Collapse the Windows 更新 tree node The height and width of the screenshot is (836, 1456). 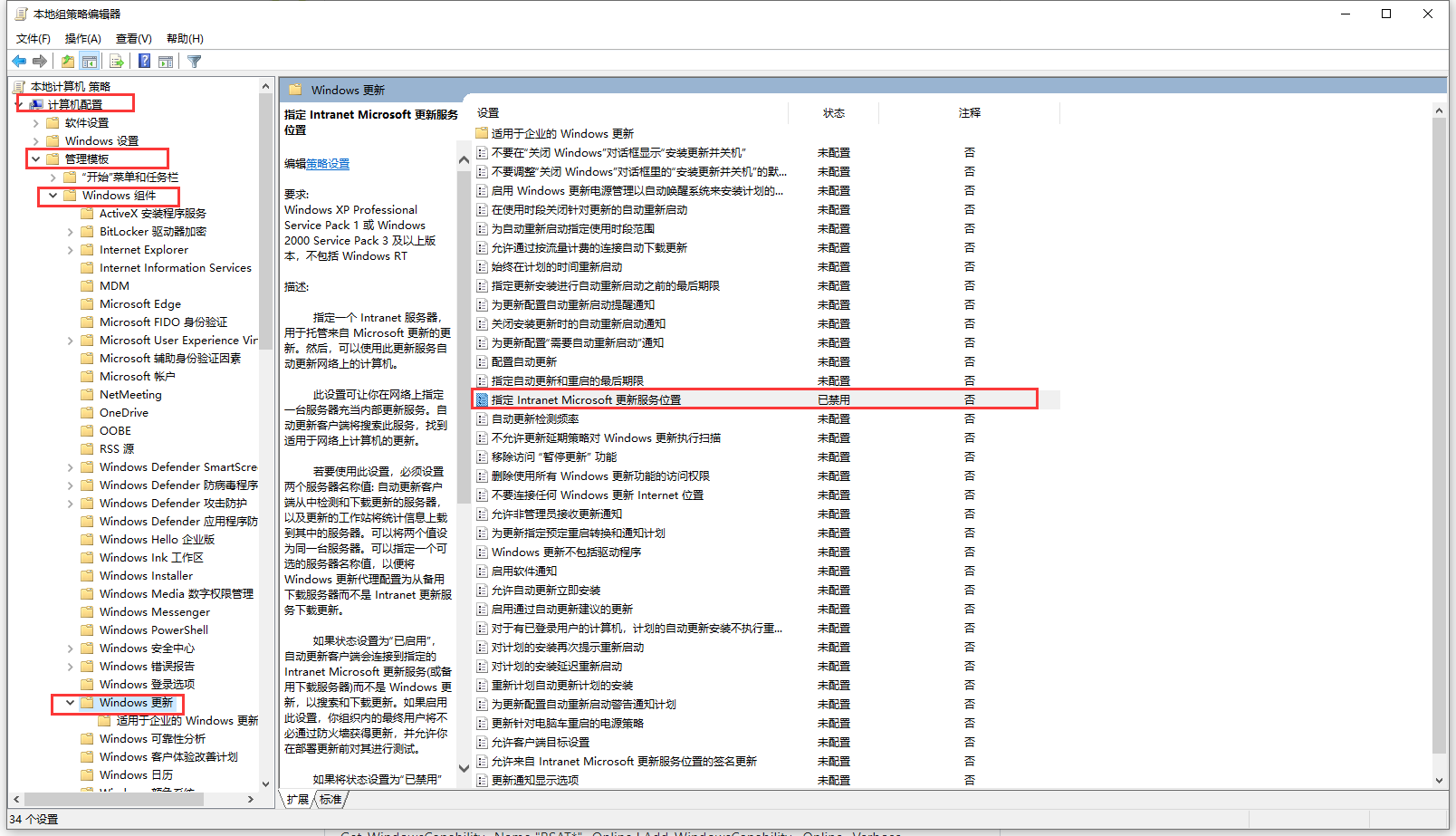[x=71, y=703]
